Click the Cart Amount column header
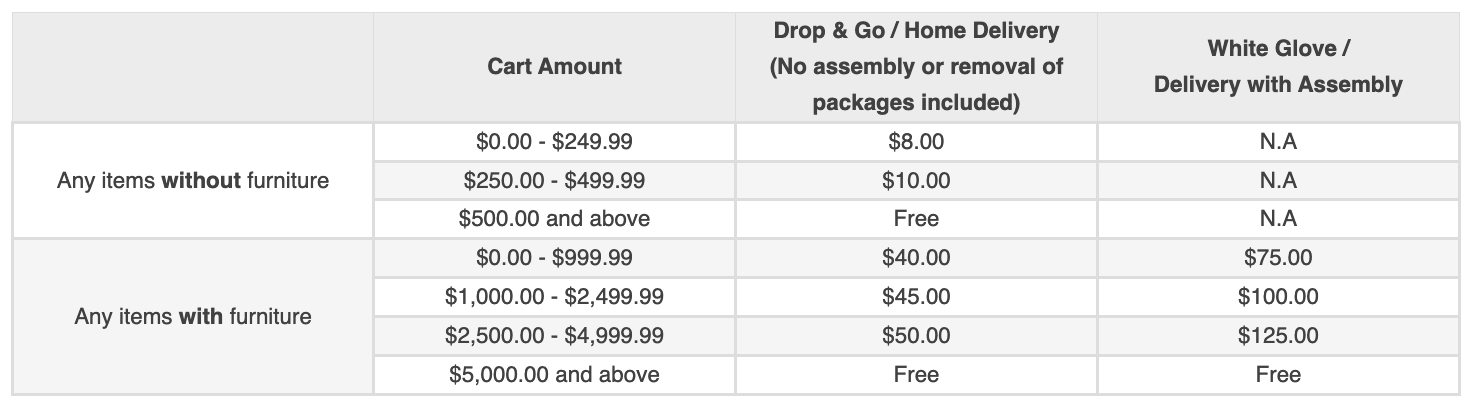The height and width of the screenshot is (408, 1470). click(554, 67)
